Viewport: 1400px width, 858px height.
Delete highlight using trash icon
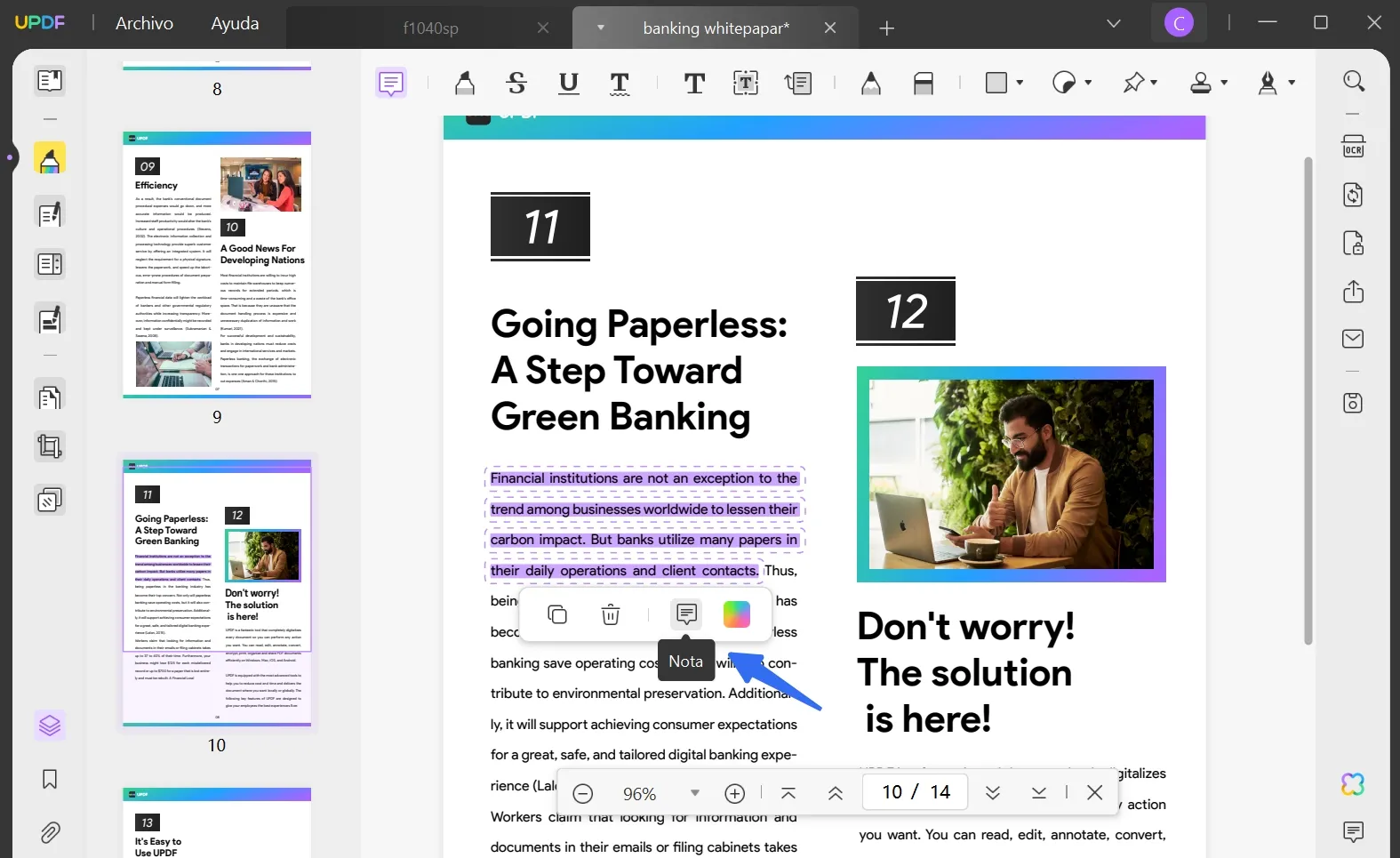point(611,614)
